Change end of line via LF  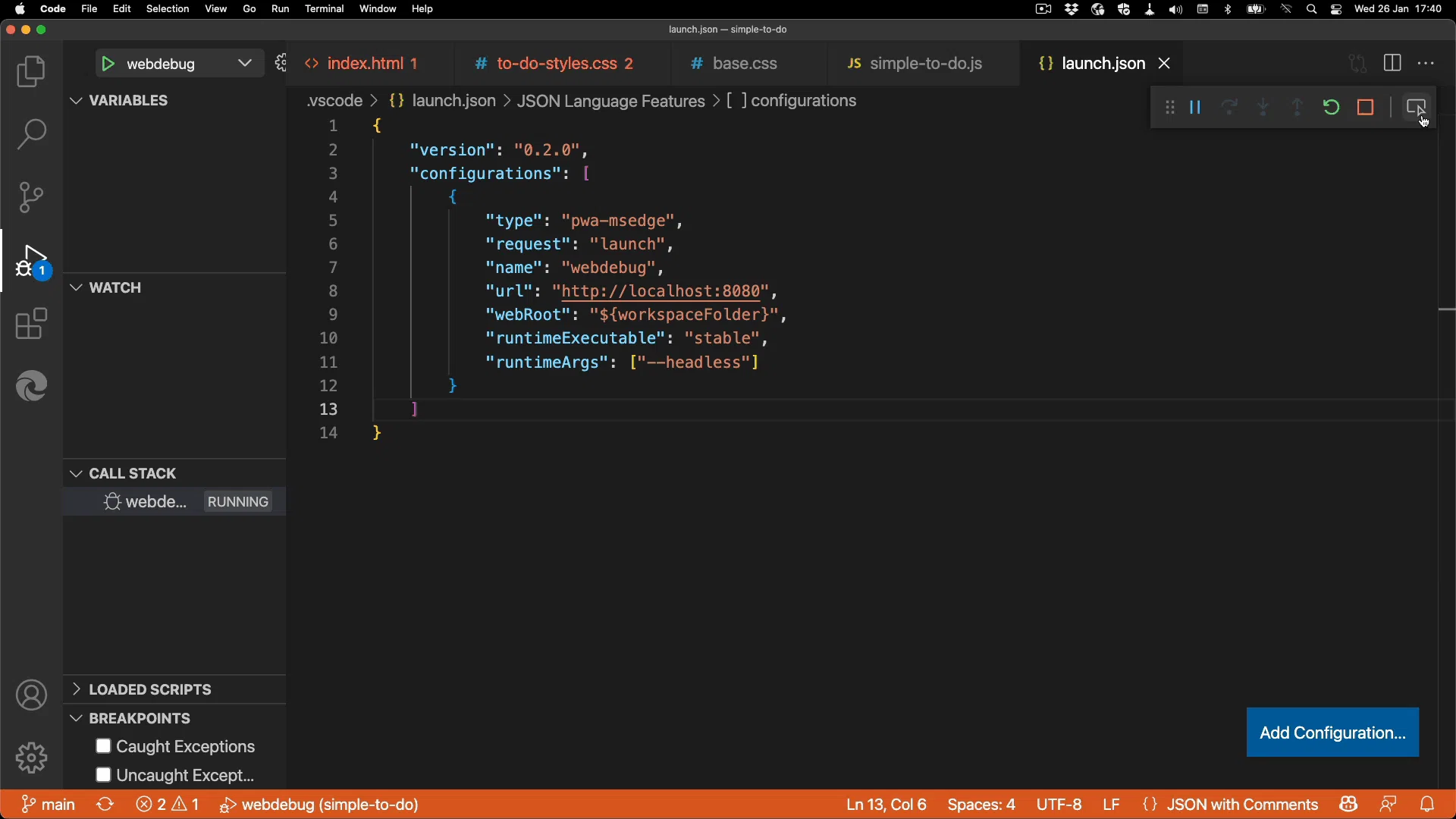1112,805
